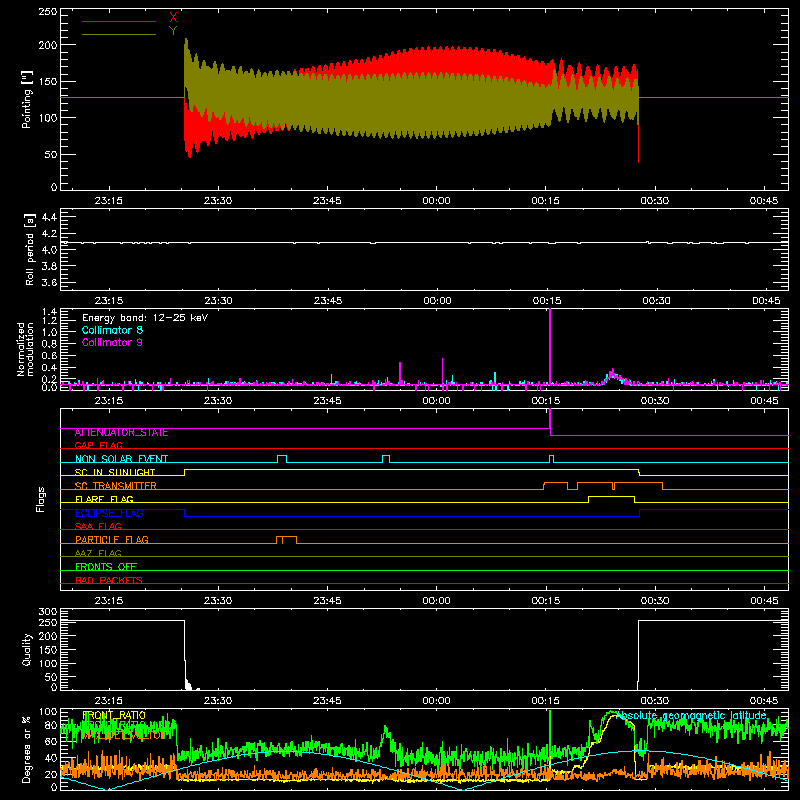Image resolution: width=800 pixels, height=800 pixels.
Task: Click the Flags axis title
Action: (40, 499)
